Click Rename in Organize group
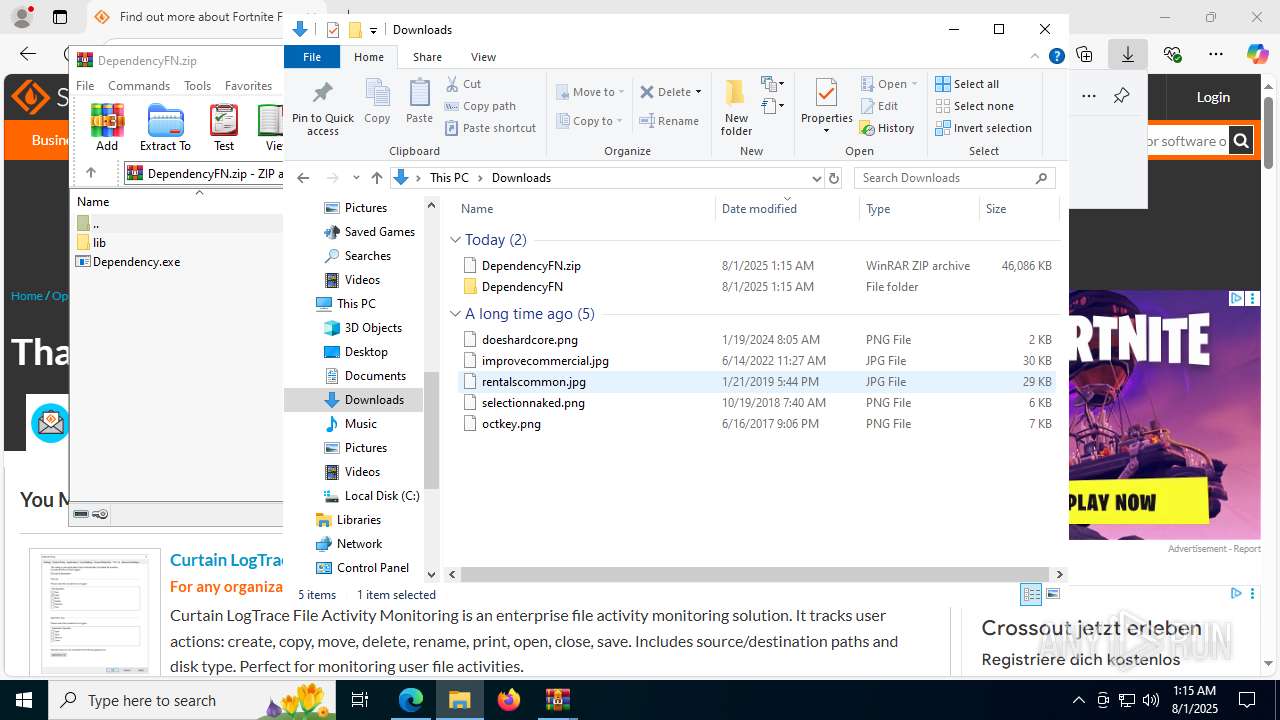This screenshot has width=1280, height=720. coord(669,121)
